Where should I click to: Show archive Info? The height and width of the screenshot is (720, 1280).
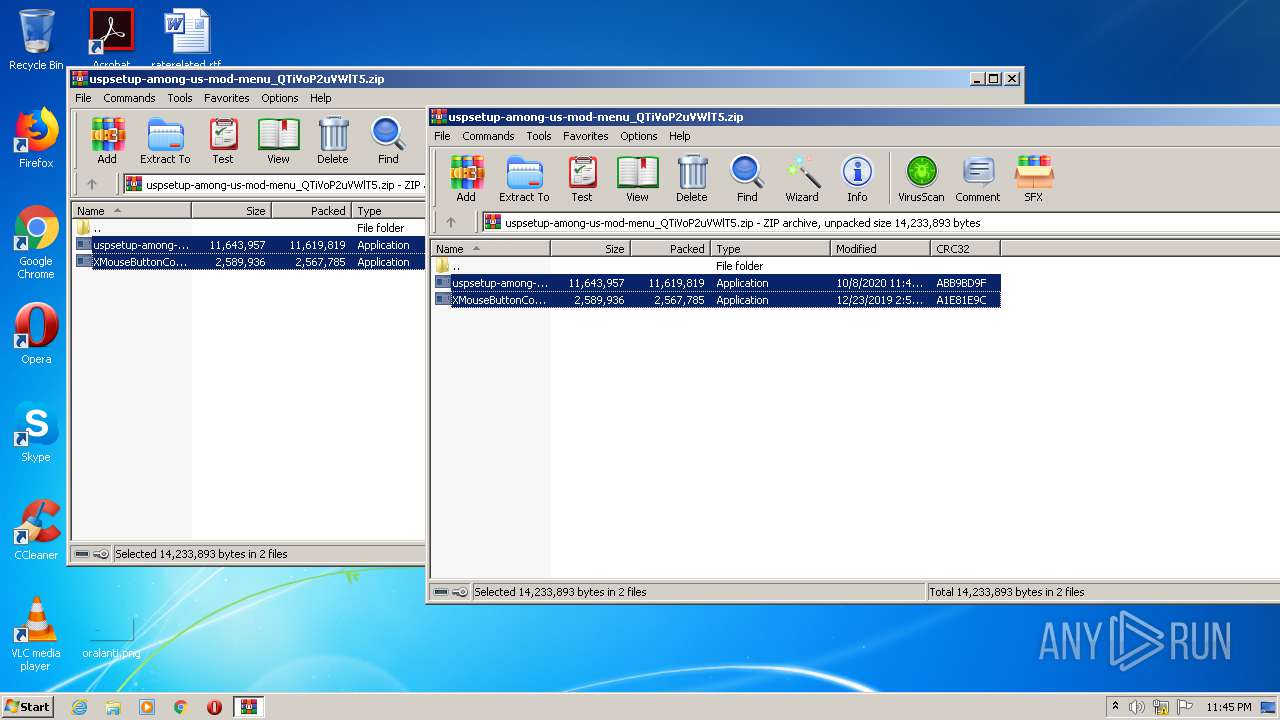857,179
